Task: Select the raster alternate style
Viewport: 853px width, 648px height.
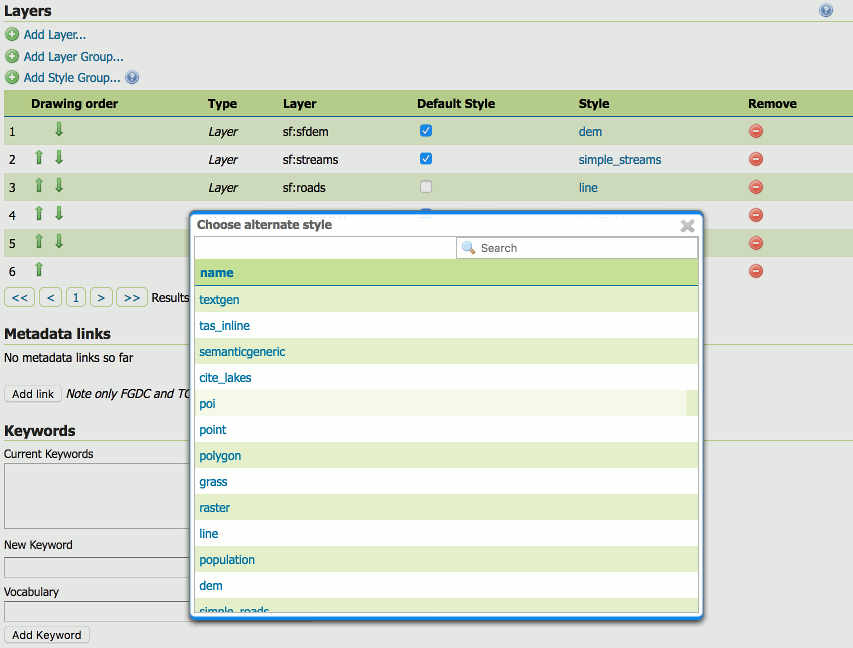Action: [x=215, y=508]
